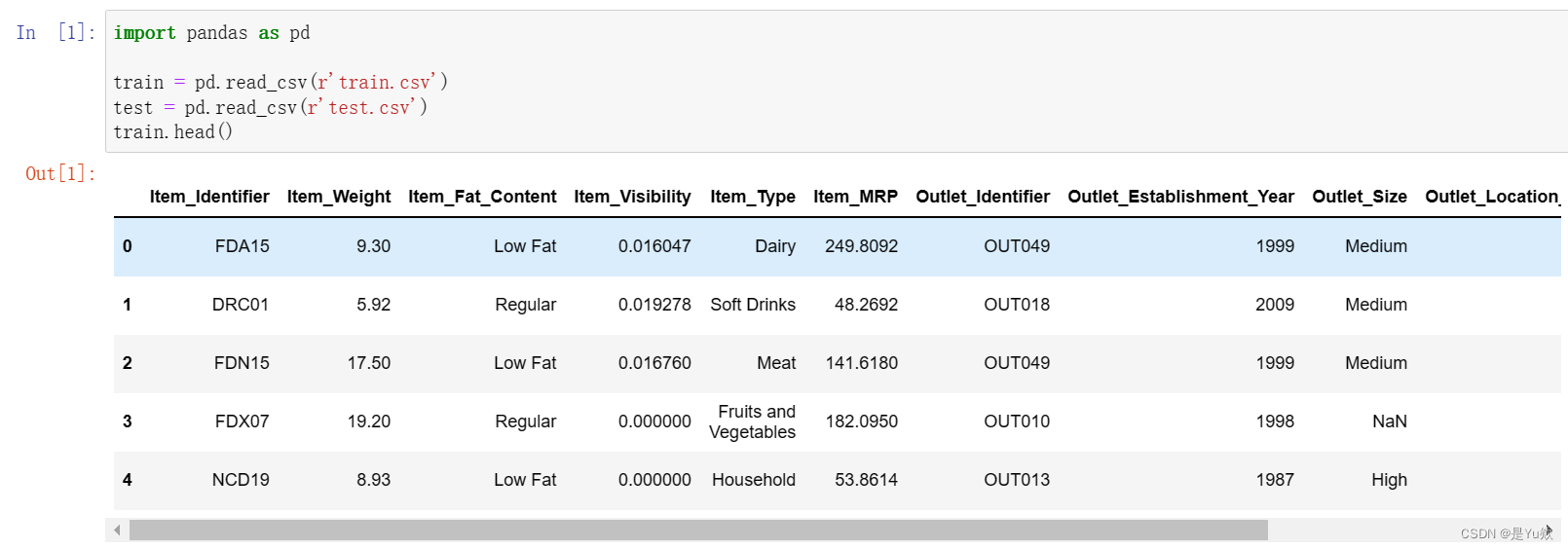Click the 0.019278 visibility value

pyautogui.click(x=654, y=305)
